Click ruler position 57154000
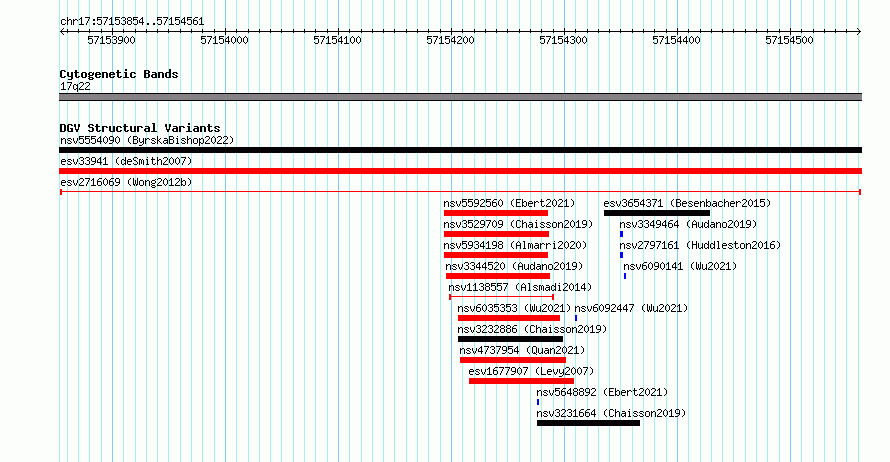The width and height of the screenshot is (890, 462). [x=224, y=40]
